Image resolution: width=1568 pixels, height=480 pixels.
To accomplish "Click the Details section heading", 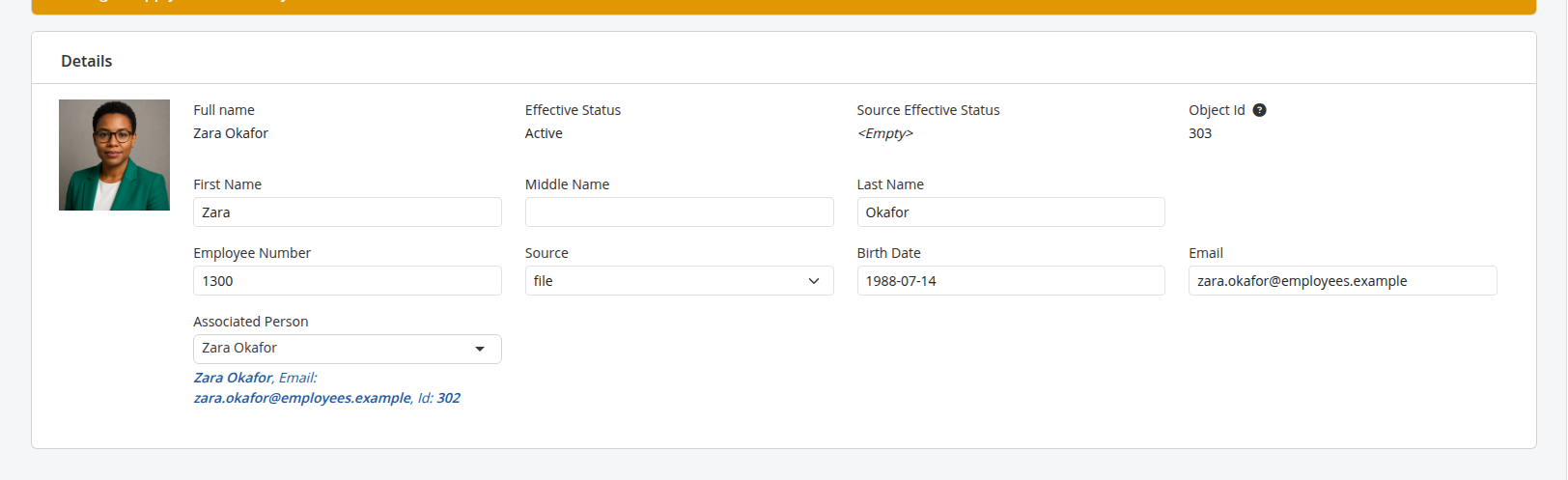I will pos(87,61).
